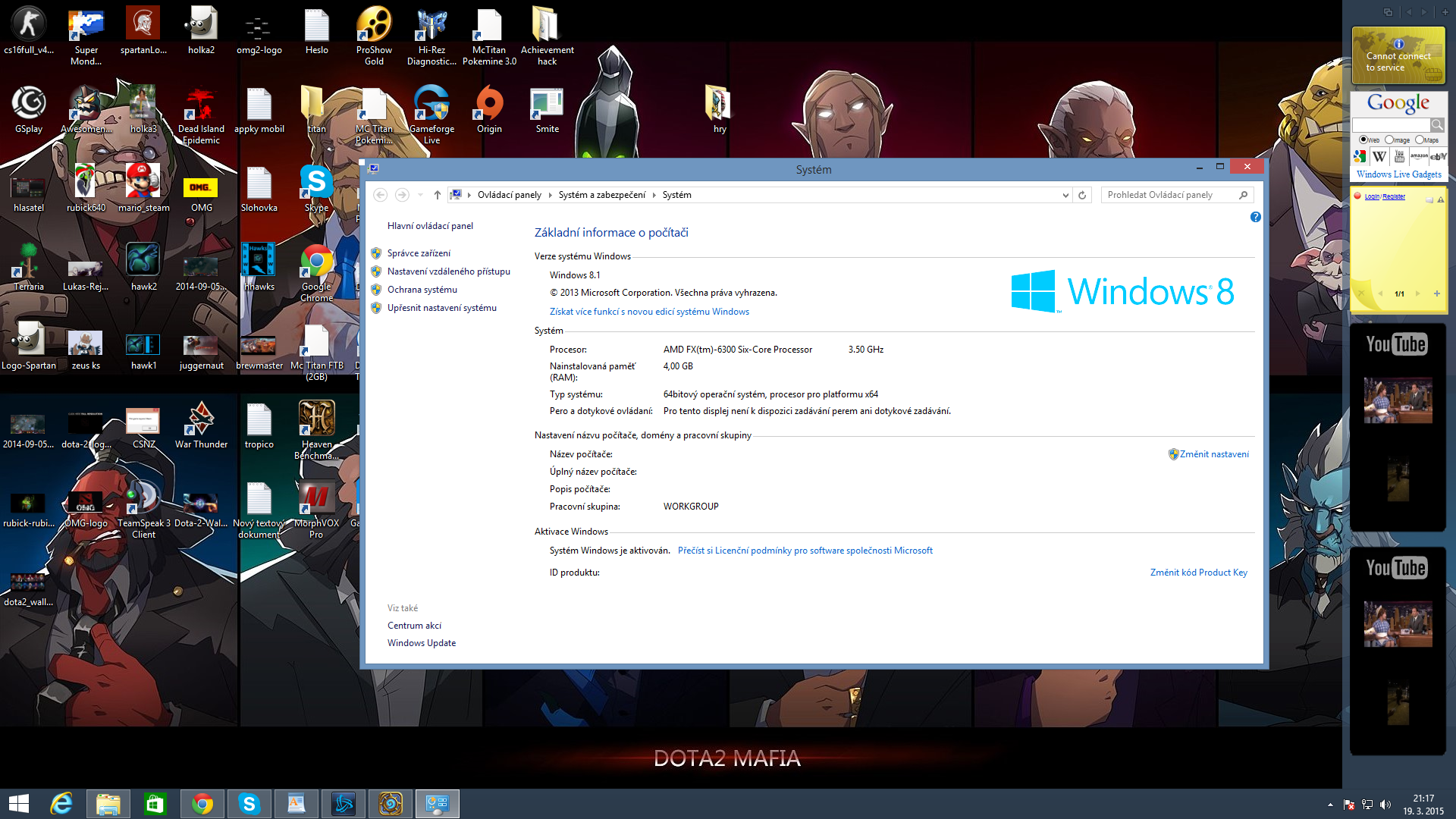Open the help question mark icon
Image resolution: width=1456 pixels, height=819 pixels.
coord(1255,217)
